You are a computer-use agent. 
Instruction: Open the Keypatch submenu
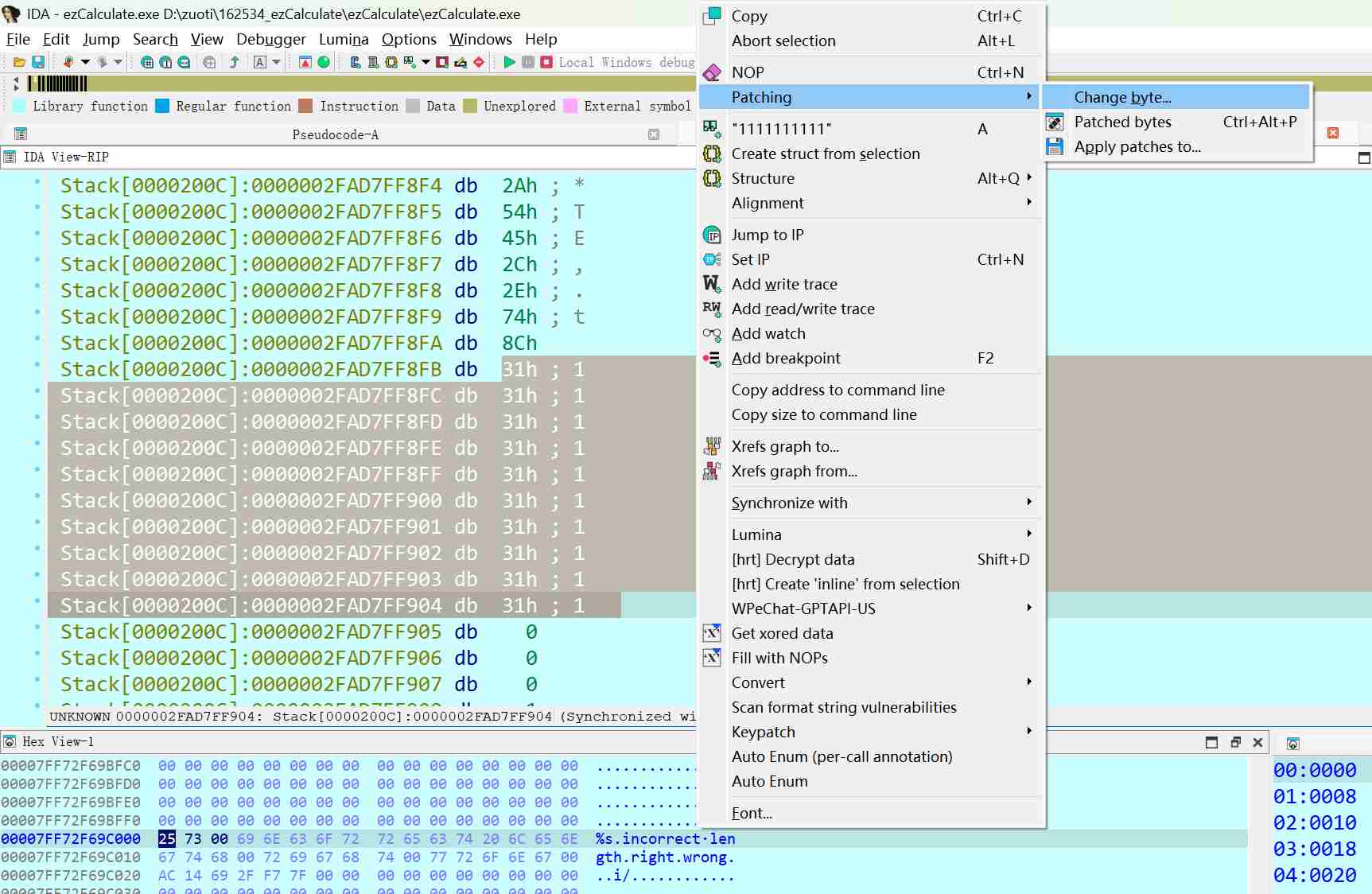(1029, 732)
